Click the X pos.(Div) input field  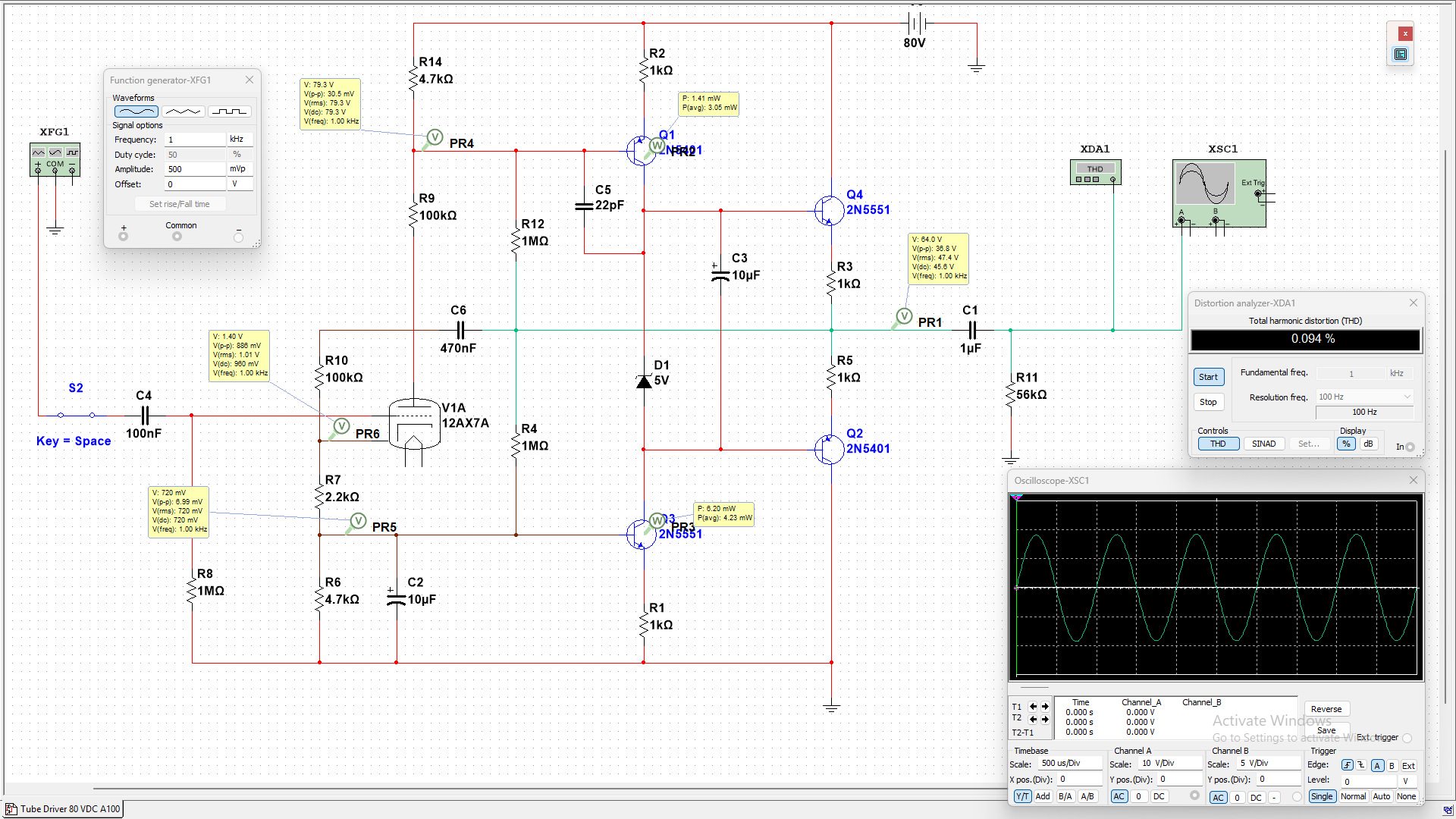tap(1080, 779)
